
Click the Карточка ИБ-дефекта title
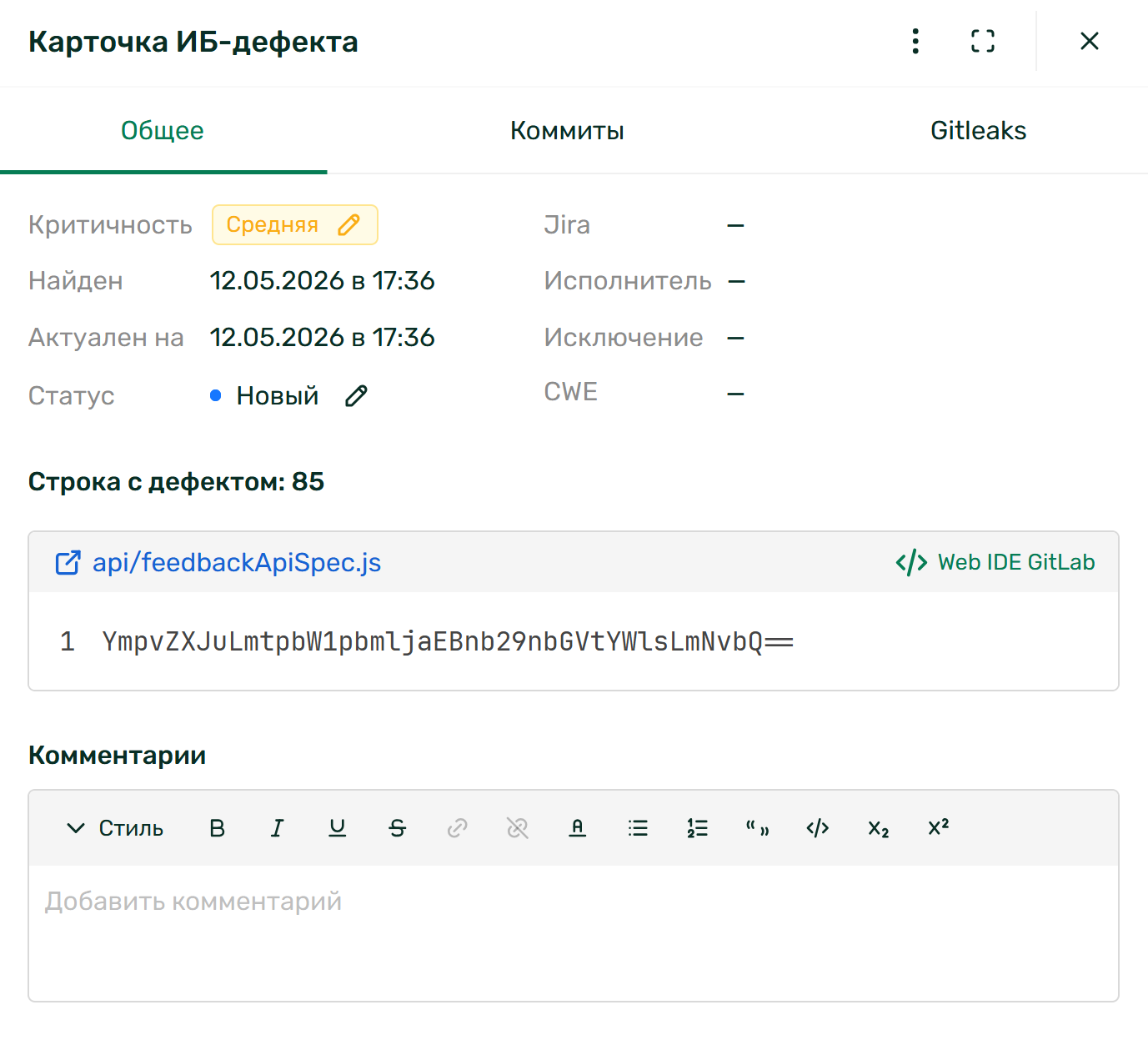coord(193,42)
